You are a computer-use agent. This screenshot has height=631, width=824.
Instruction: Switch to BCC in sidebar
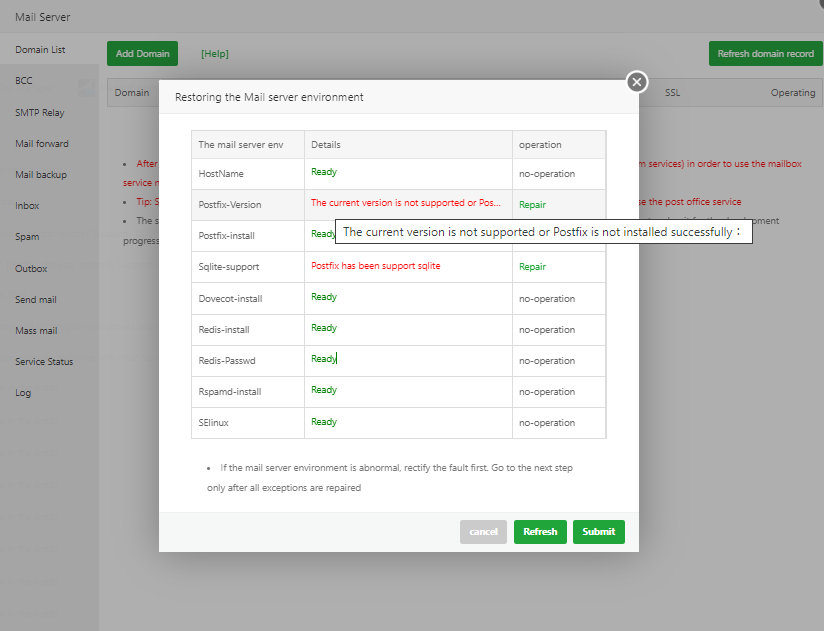[x=24, y=81]
